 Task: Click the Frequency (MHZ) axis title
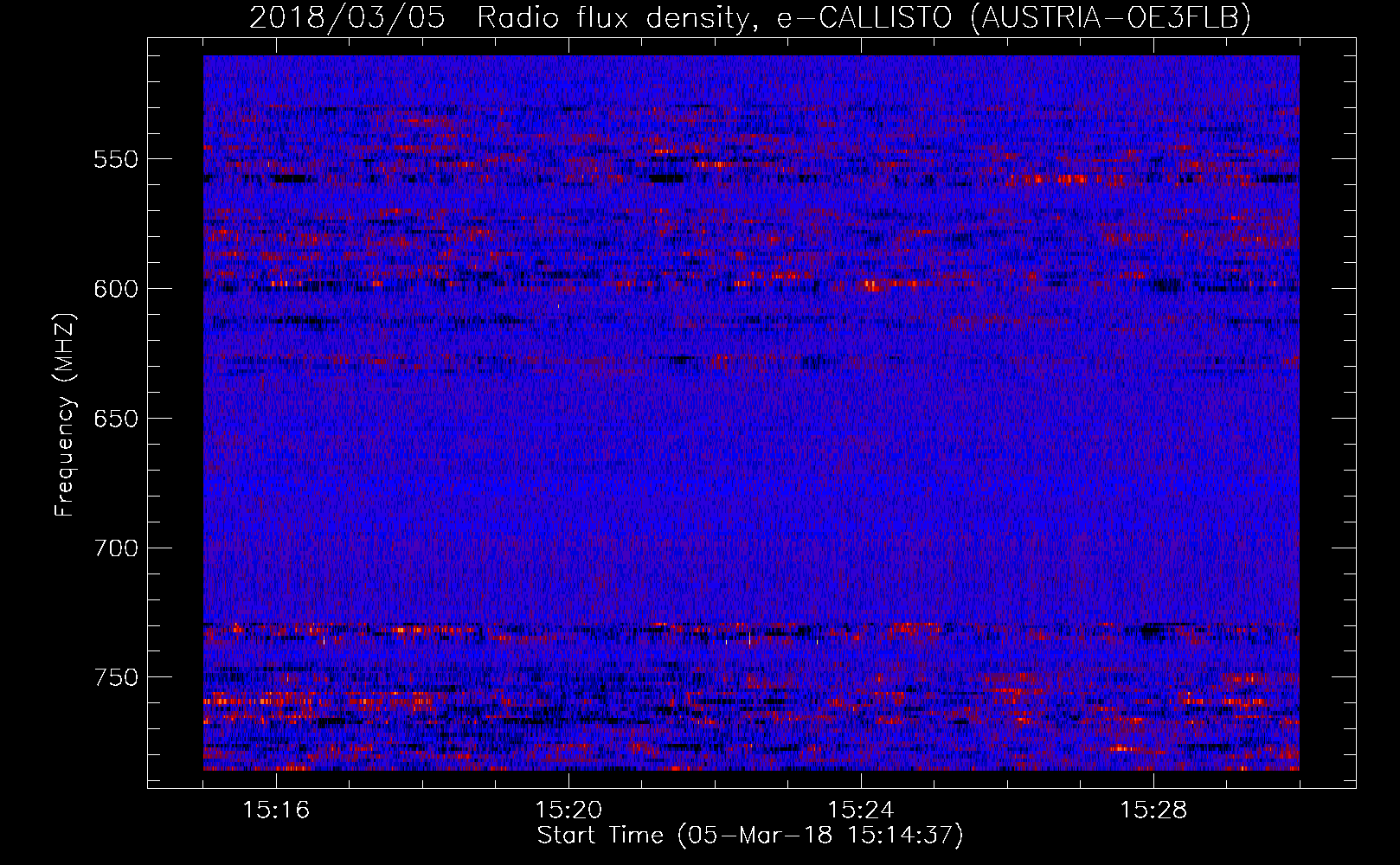[x=65, y=414]
